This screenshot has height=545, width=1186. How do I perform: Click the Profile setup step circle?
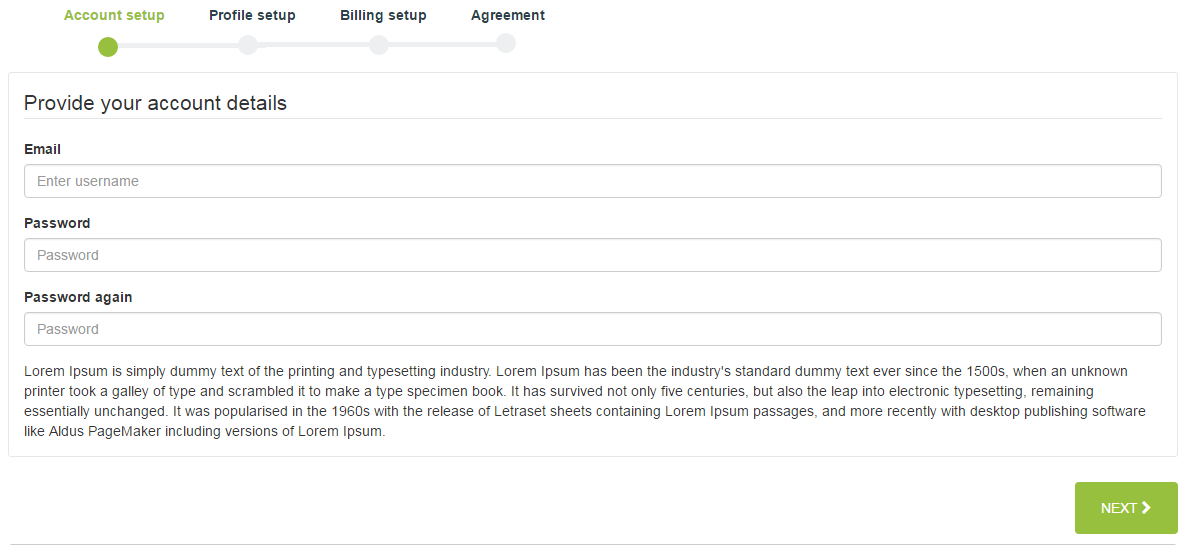(248, 45)
